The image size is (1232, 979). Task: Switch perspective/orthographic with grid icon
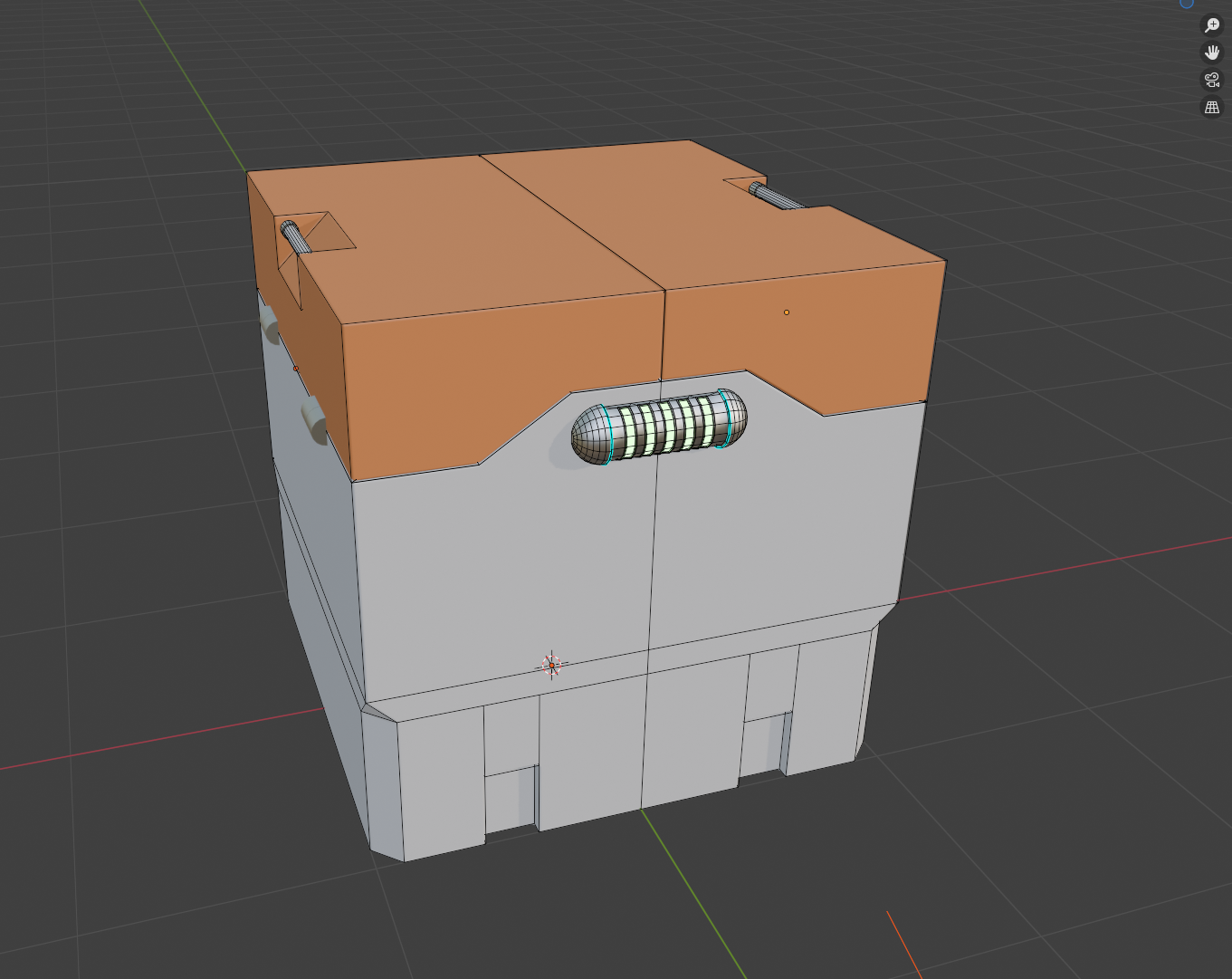click(1211, 108)
